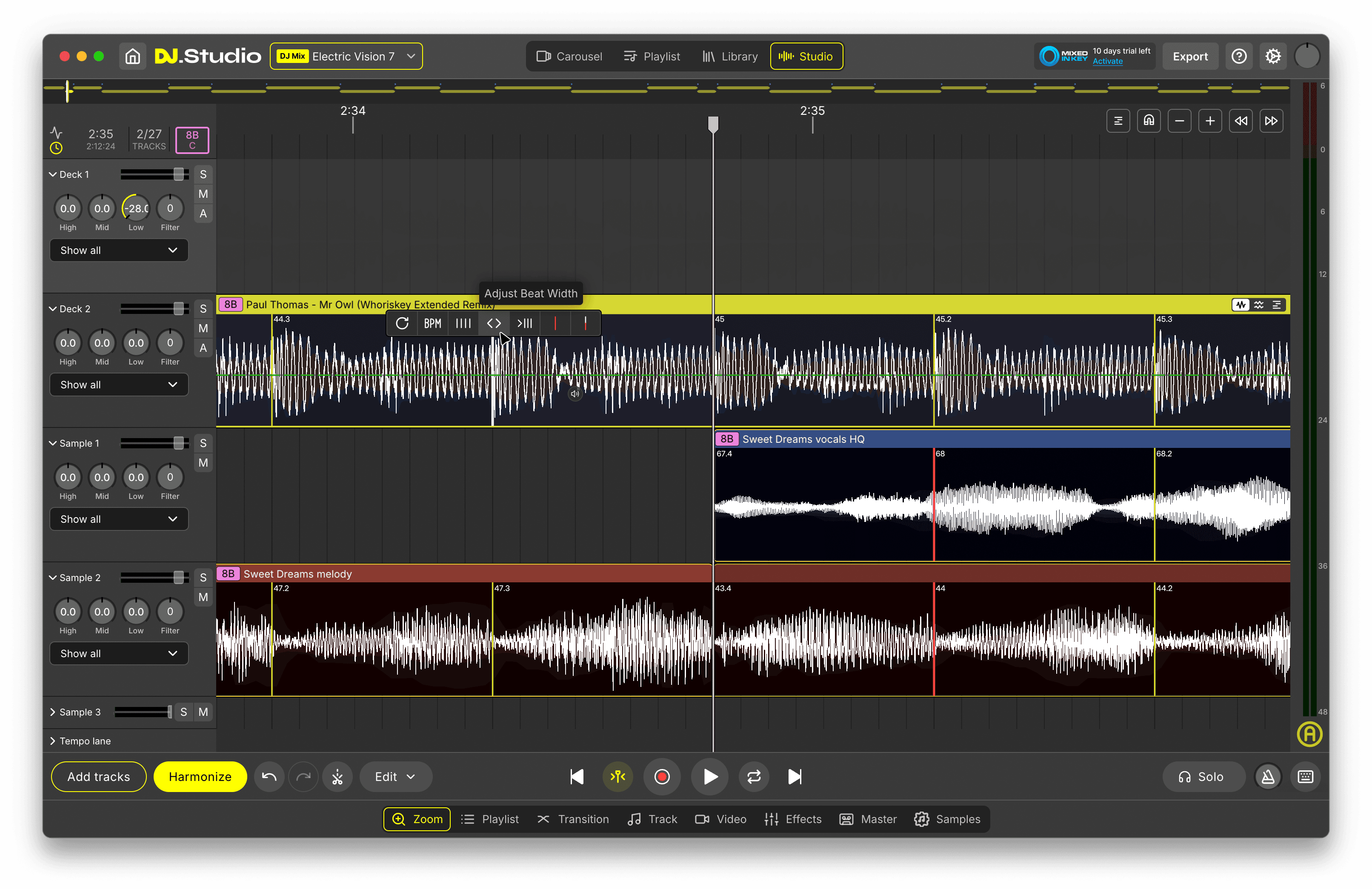Switch to Library view
This screenshot has width=1372, height=889.
click(x=730, y=57)
